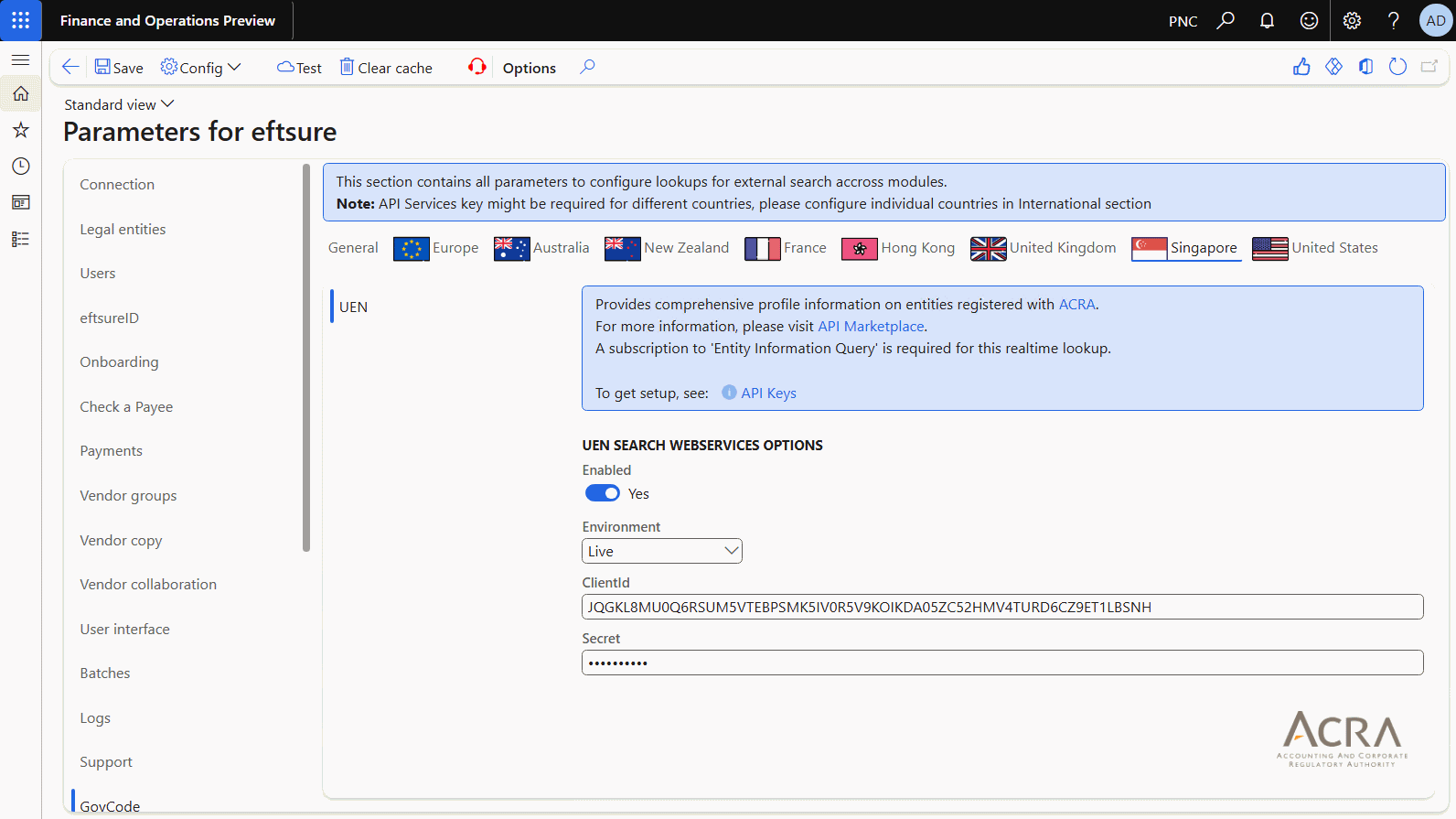1456x819 pixels.
Task: Click the back arrow in the action bar
Action: [x=70, y=67]
